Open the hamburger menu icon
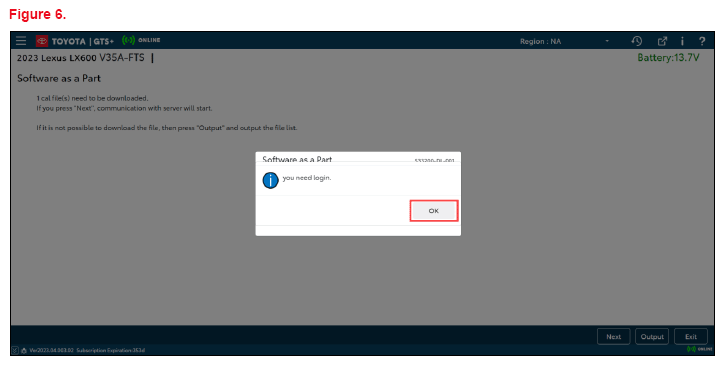The width and height of the screenshot is (724, 365). [21, 41]
